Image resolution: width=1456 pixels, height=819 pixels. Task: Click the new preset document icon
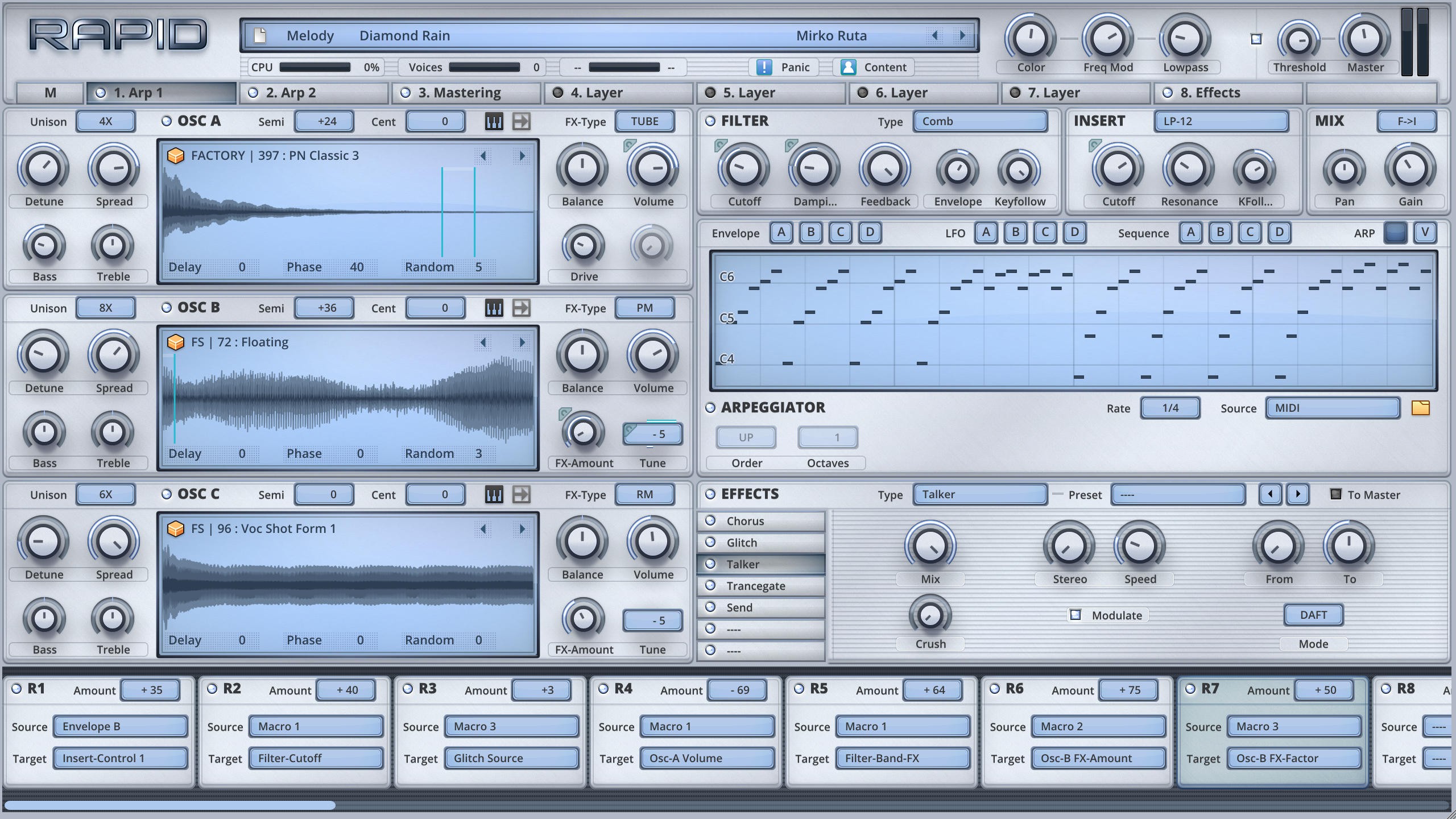[x=260, y=35]
